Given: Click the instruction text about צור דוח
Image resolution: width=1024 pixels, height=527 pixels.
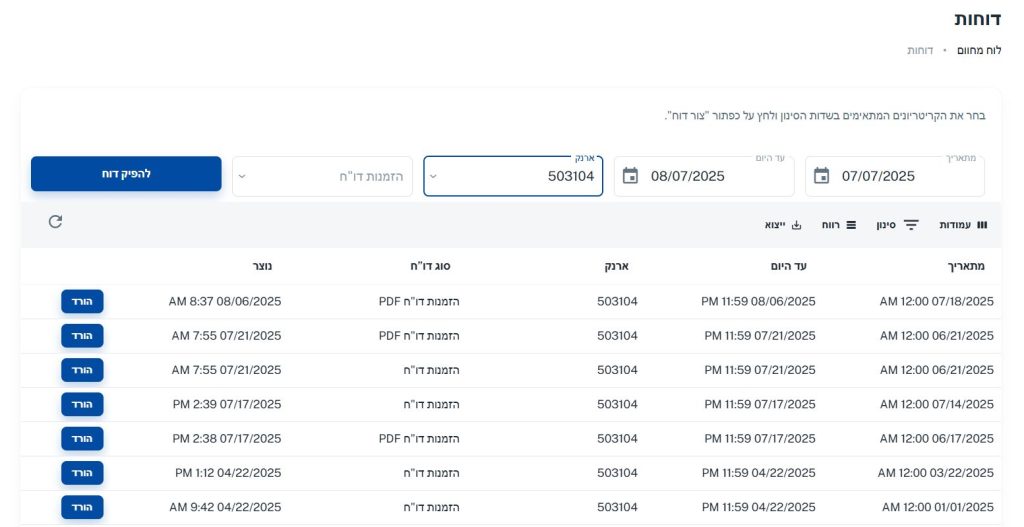Looking at the screenshot, I should 825,116.
